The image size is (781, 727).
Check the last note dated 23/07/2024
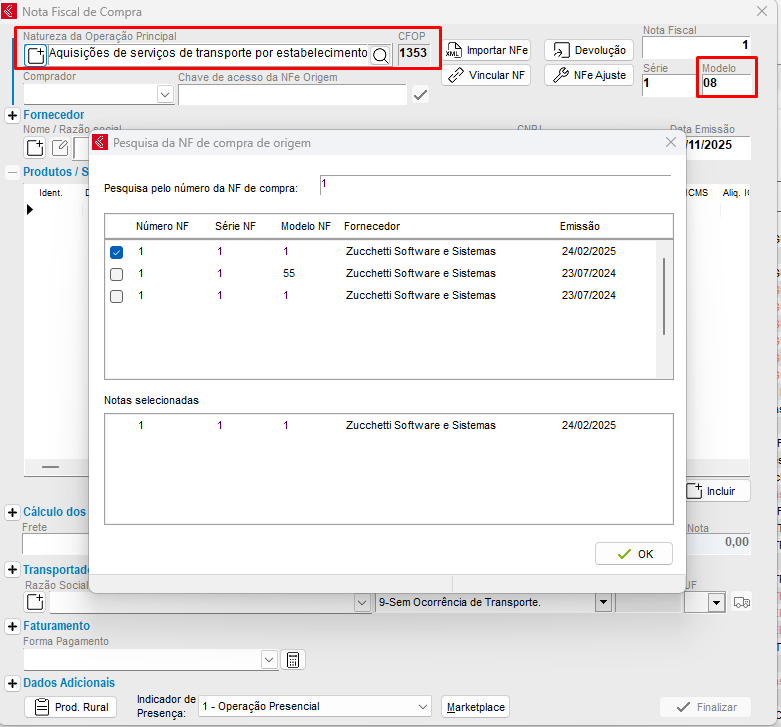[117, 296]
